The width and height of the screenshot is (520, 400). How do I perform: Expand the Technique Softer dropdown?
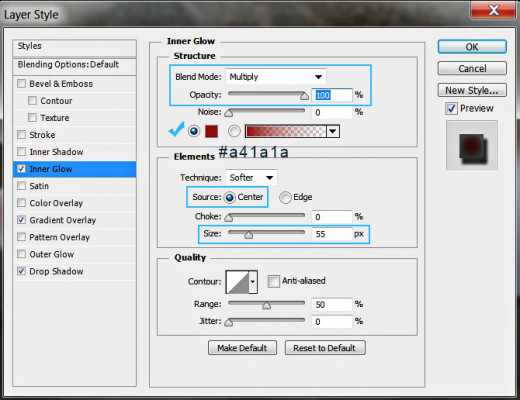tap(251, 178)
